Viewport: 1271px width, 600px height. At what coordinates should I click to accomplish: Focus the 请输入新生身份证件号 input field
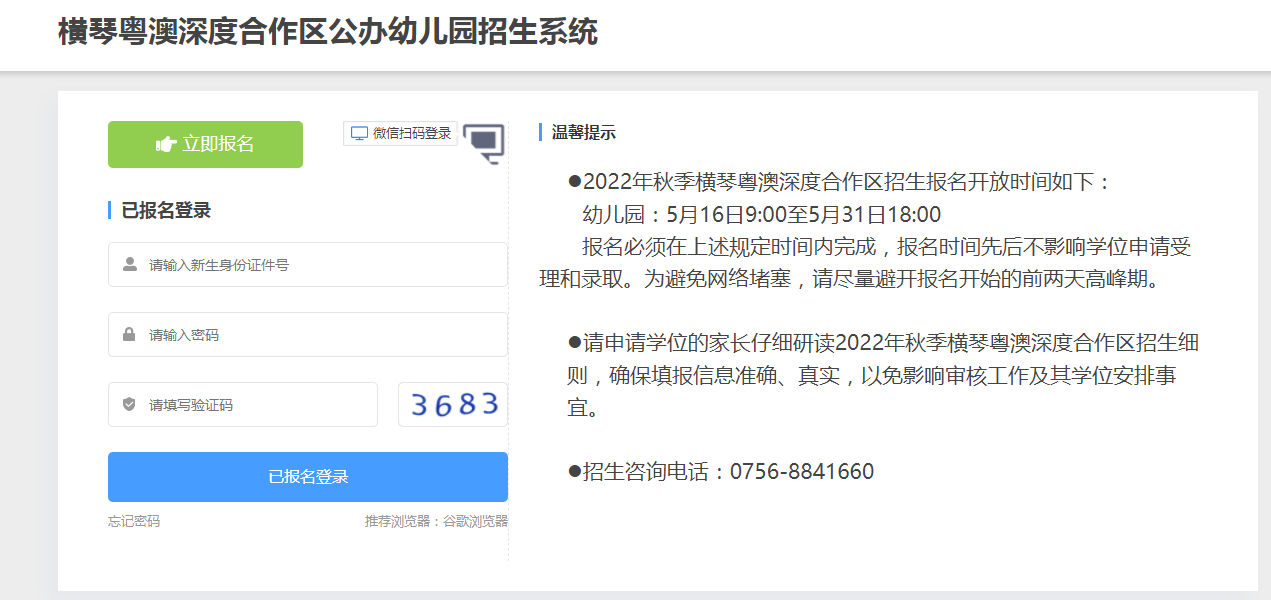click(x=308, y=265)
